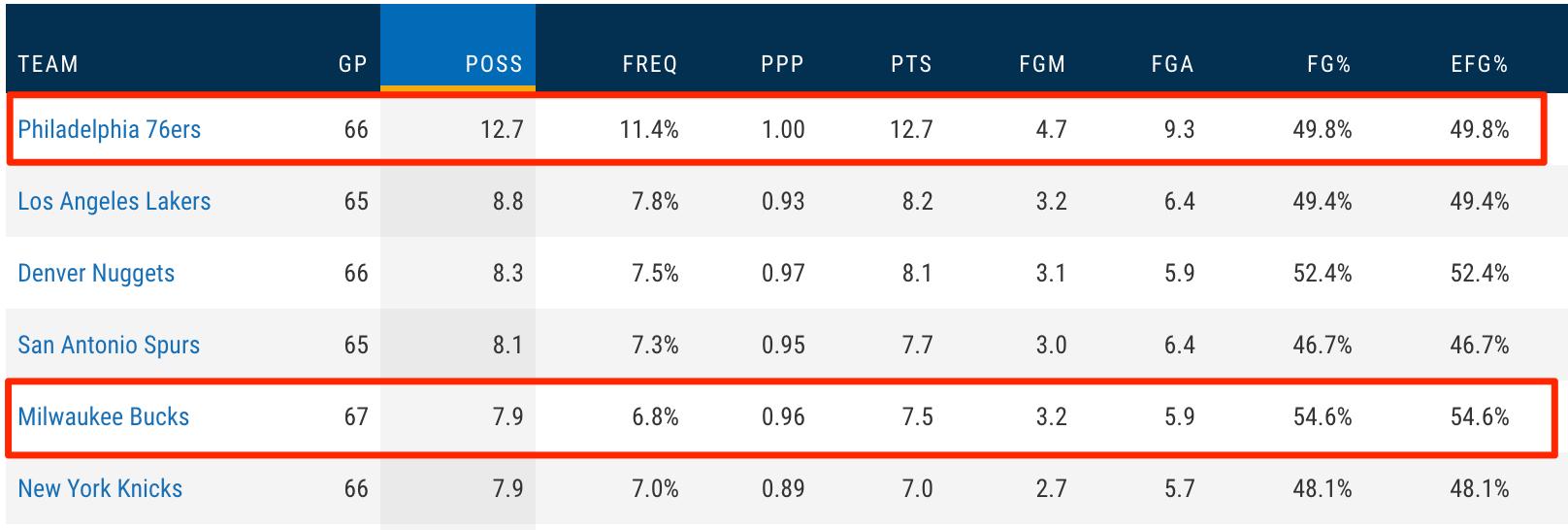
Task: Sort by EFG% column header
Action: (1479, 64)
